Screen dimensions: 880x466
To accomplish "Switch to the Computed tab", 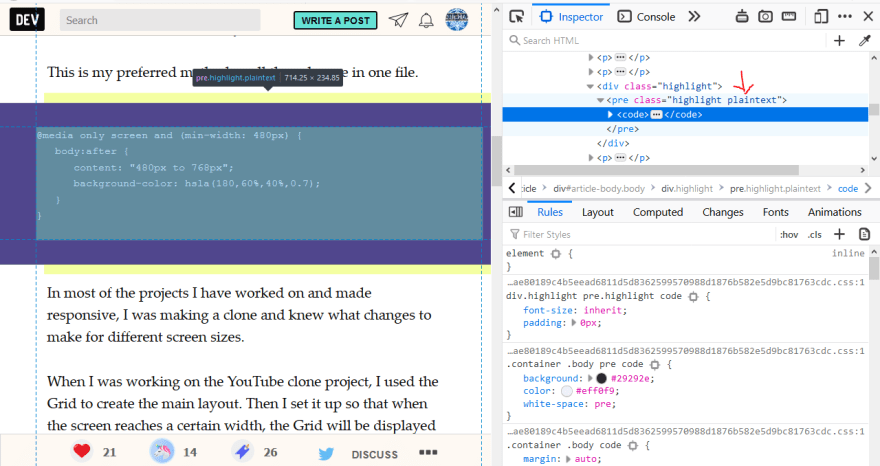I will tap(658, 212).
